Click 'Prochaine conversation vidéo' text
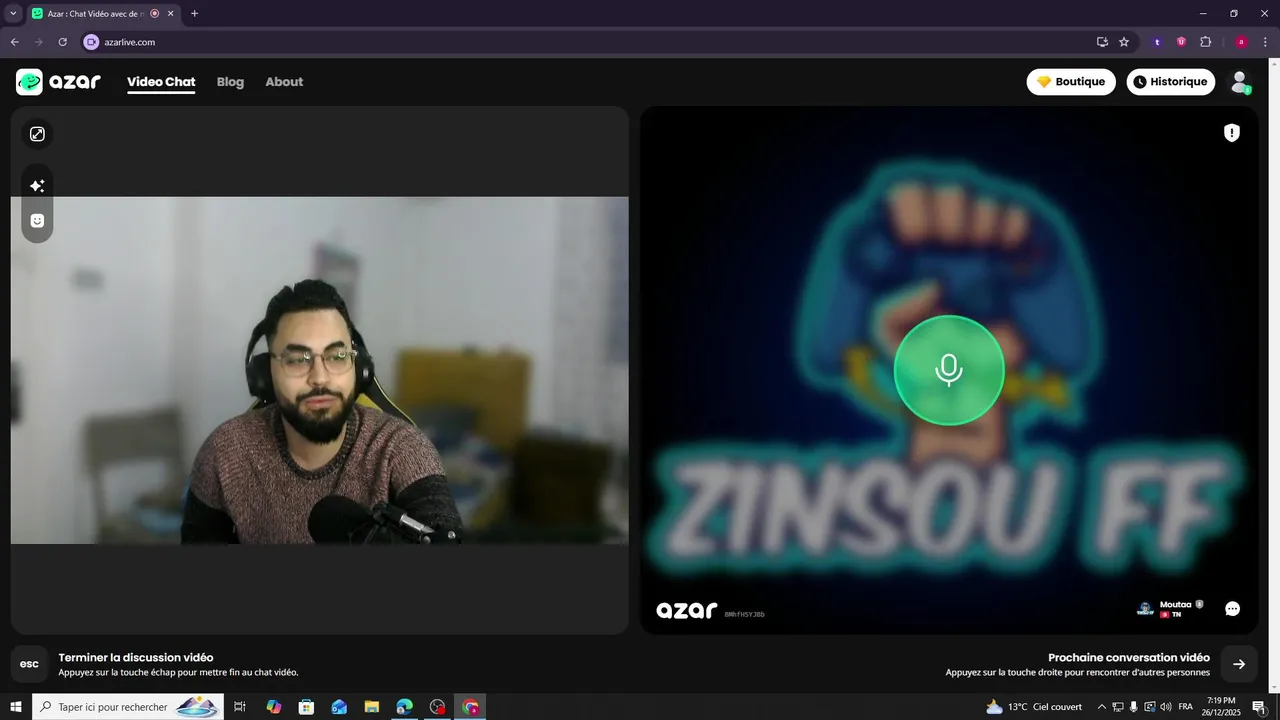This screenshot has height=720, width=1280. click(x=1129, y=657)
